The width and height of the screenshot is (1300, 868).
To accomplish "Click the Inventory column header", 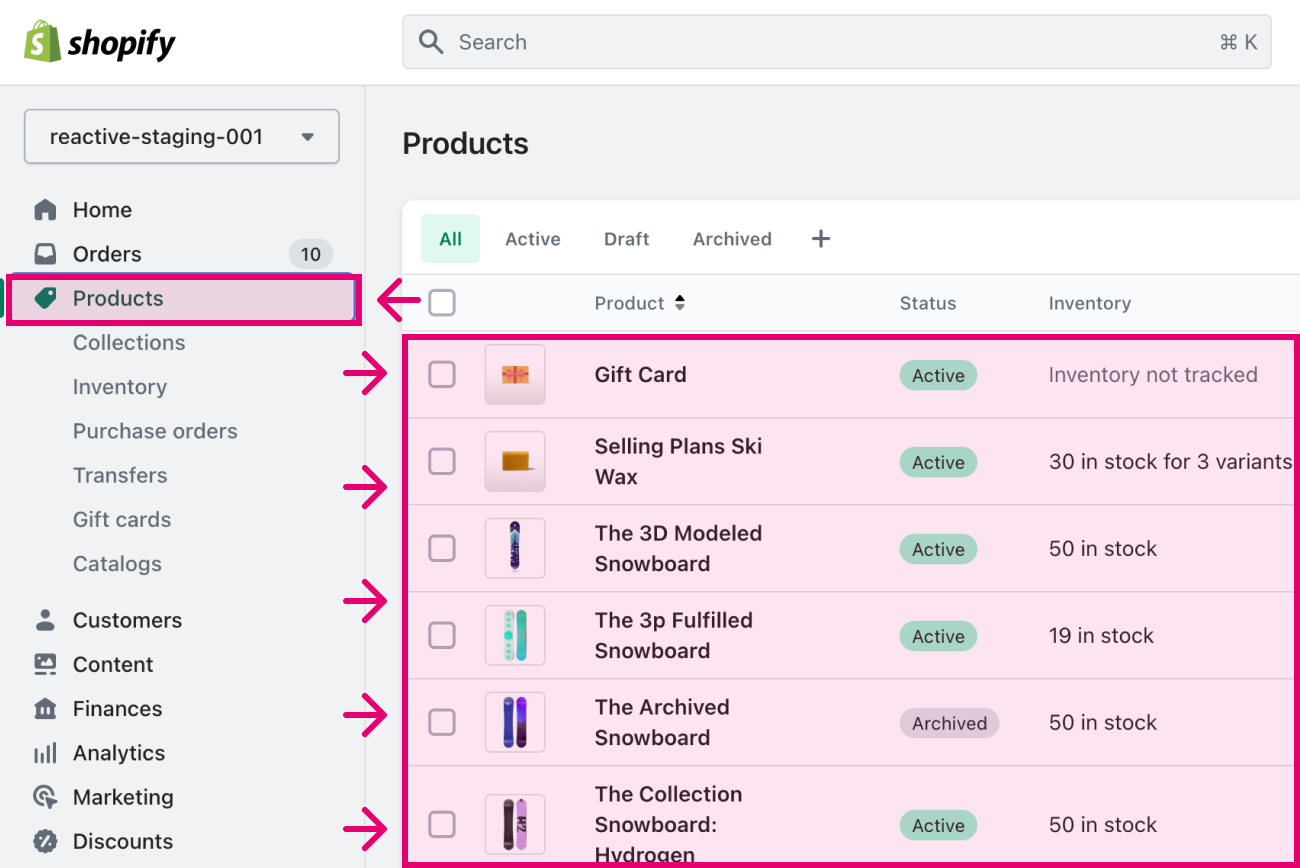I will click(x=1089, y=303).
